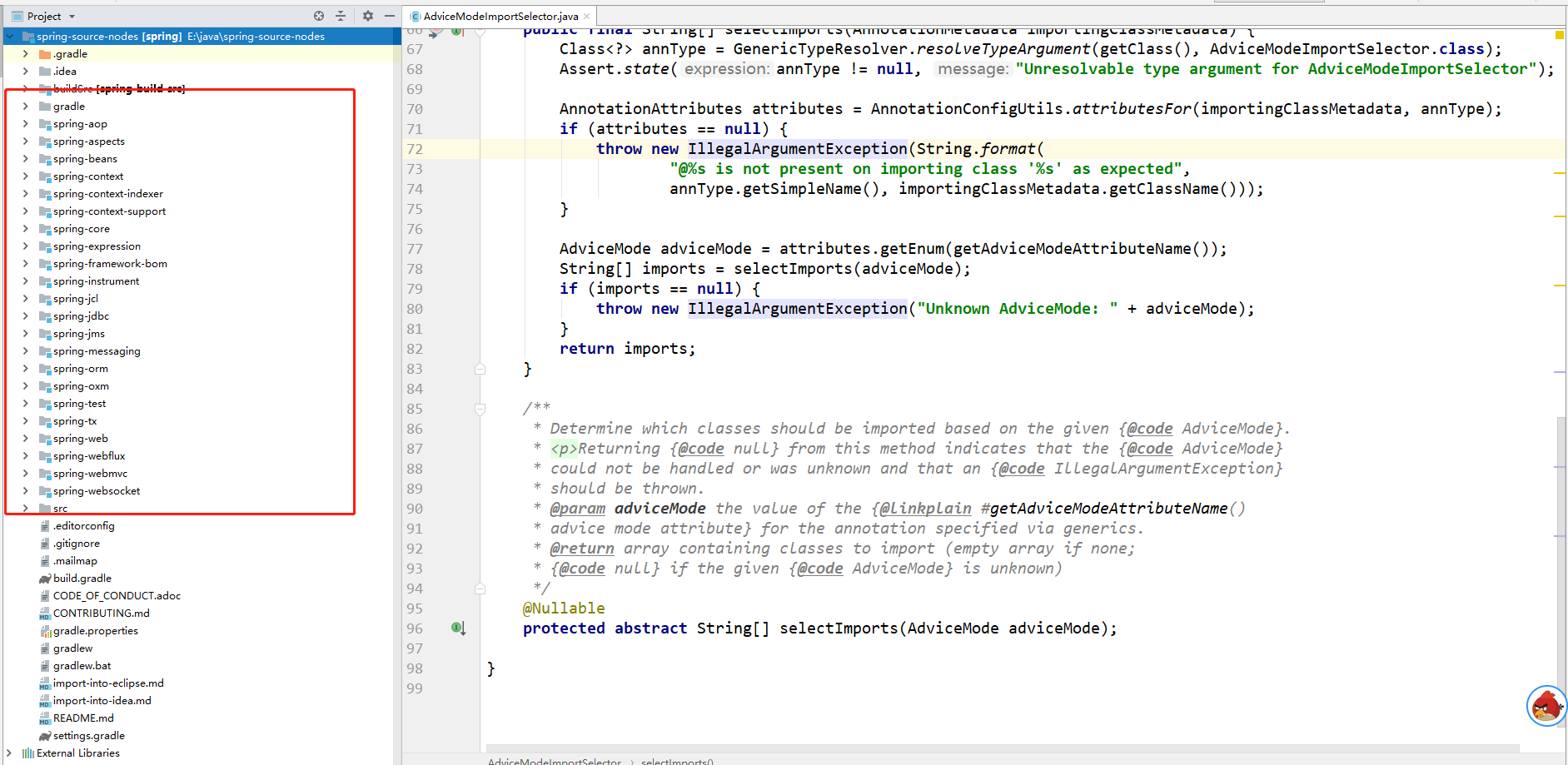Image resolution: width=1568 pixels, height=765 pixels.
Task: Fold the Javadoc comment starting at line 85
Action: click(x=480, y=409)
